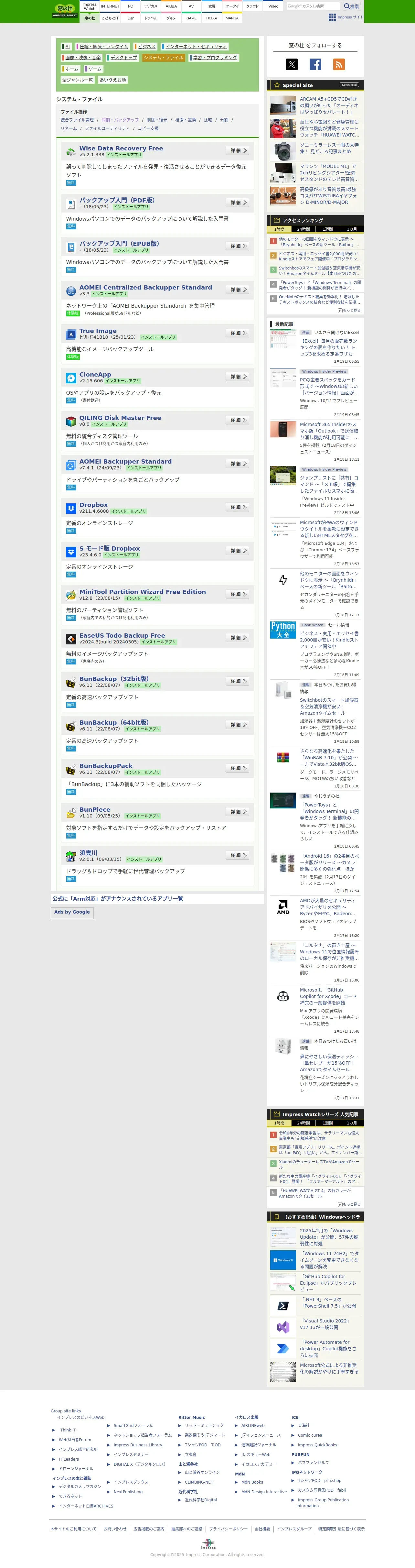Open 詳細 for True Image
This screenshot has width=415, height=1568.
click(237, 333)
